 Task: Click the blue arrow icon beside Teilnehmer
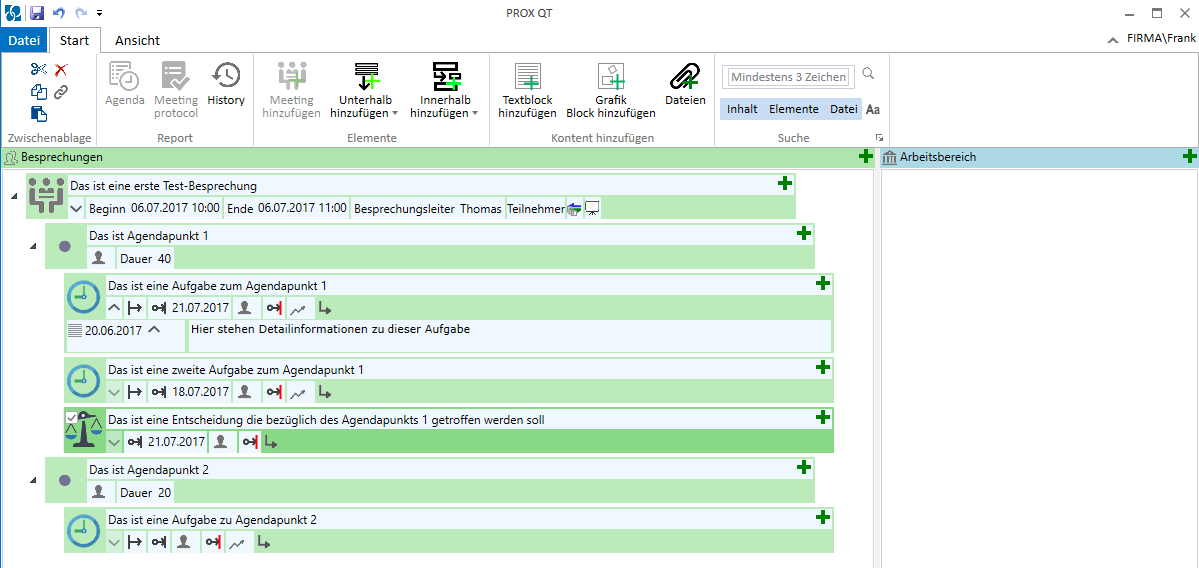[574, 208]
